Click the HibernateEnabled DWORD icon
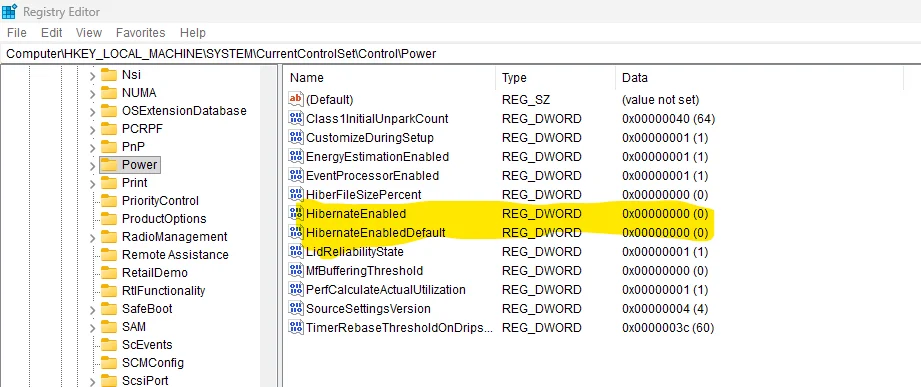The height and width of the screenshot is (387, 921). tap(295, 213)
